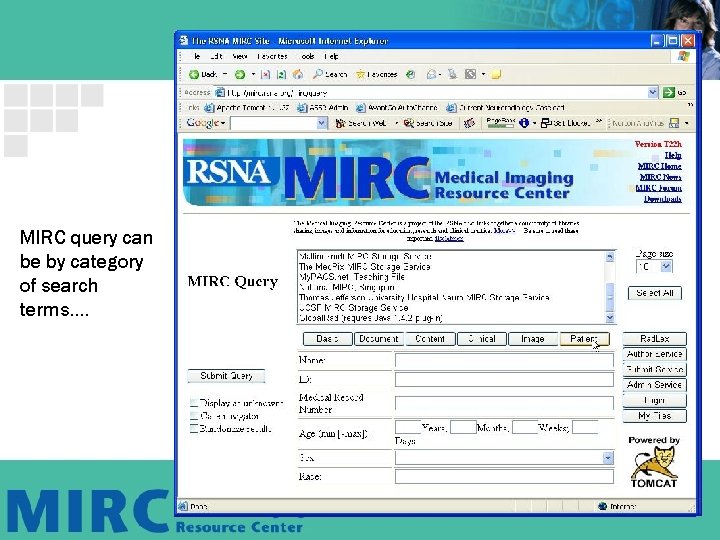
Task: Open the Author Service button
Action: coord(655,354)
